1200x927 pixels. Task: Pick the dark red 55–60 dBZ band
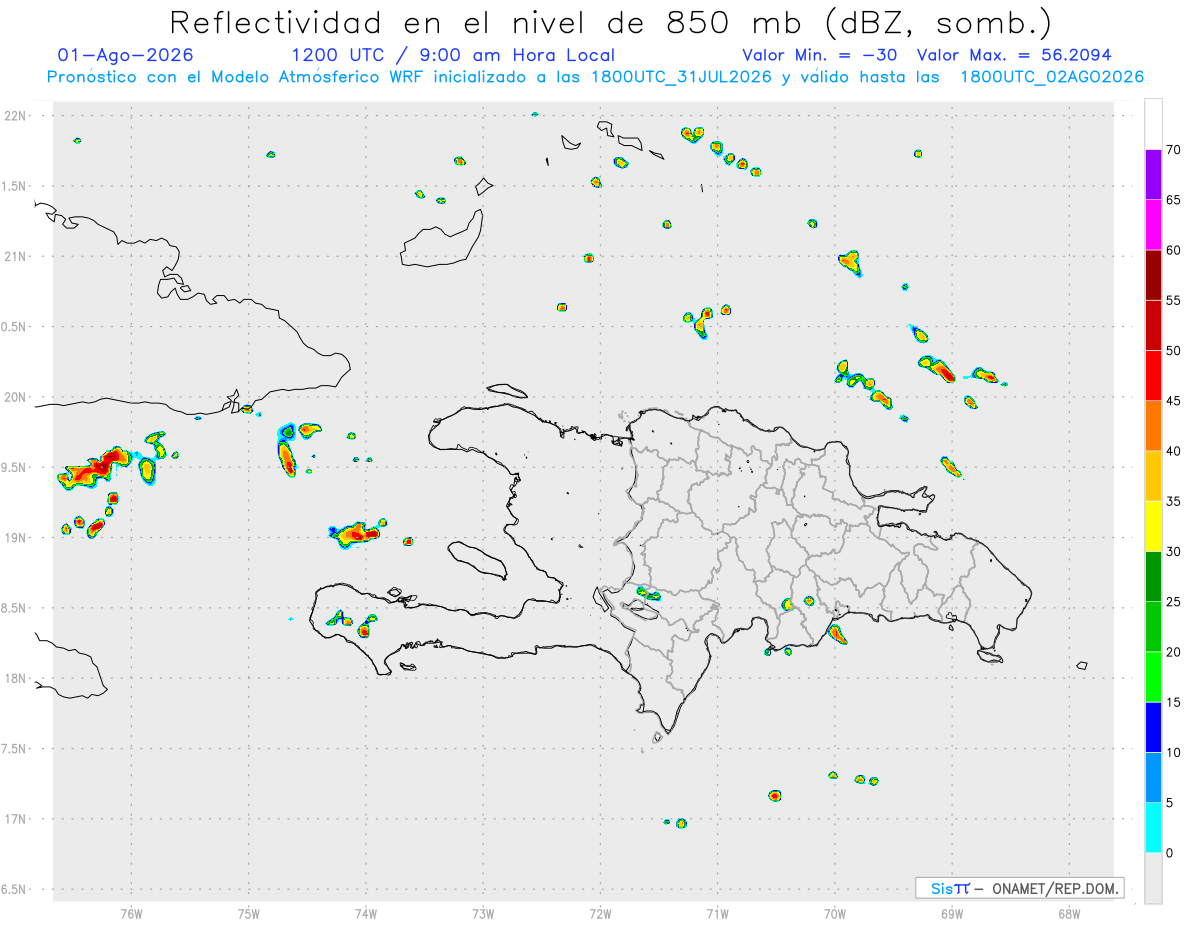coord(1153,275)
